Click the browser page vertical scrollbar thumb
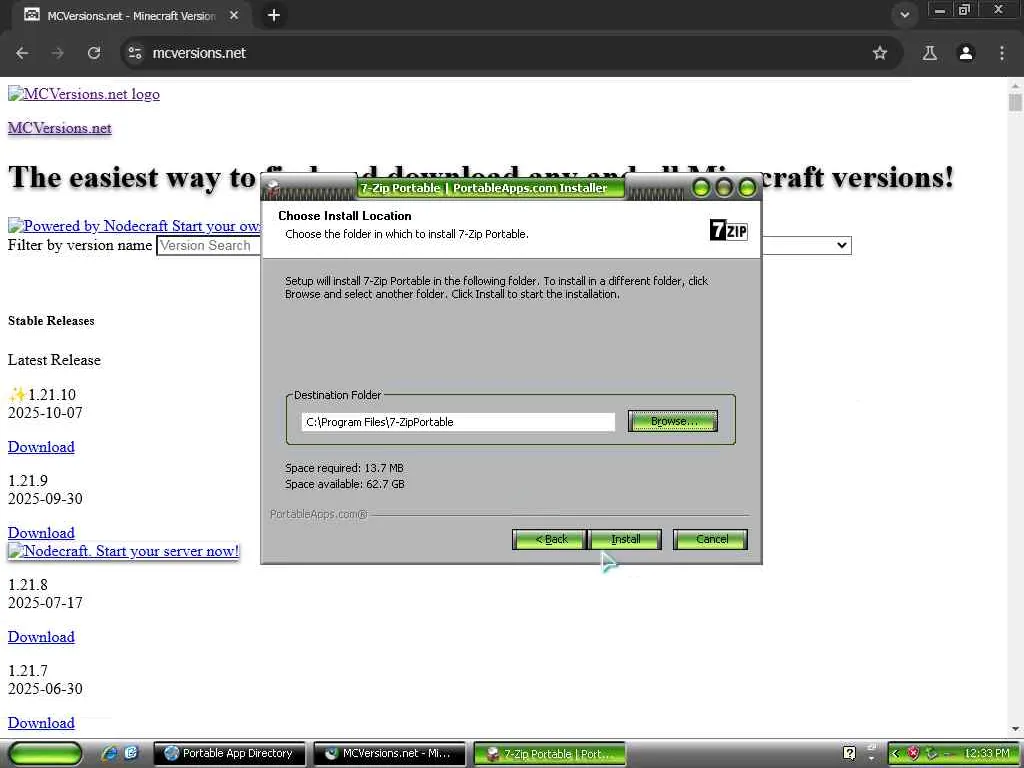Screen dimensions: 1024x768 1015,103
